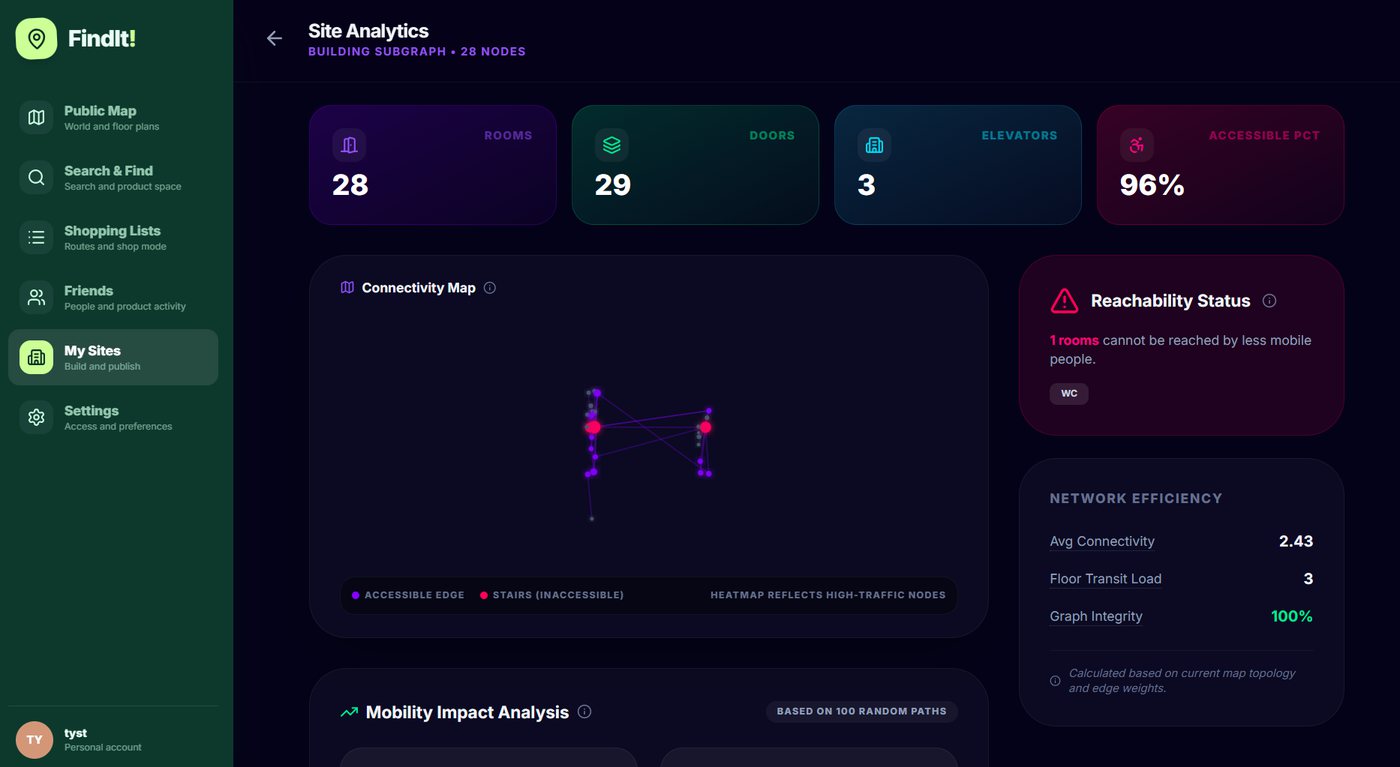Click the Reachability warning triangle icon

[1065, 300]
